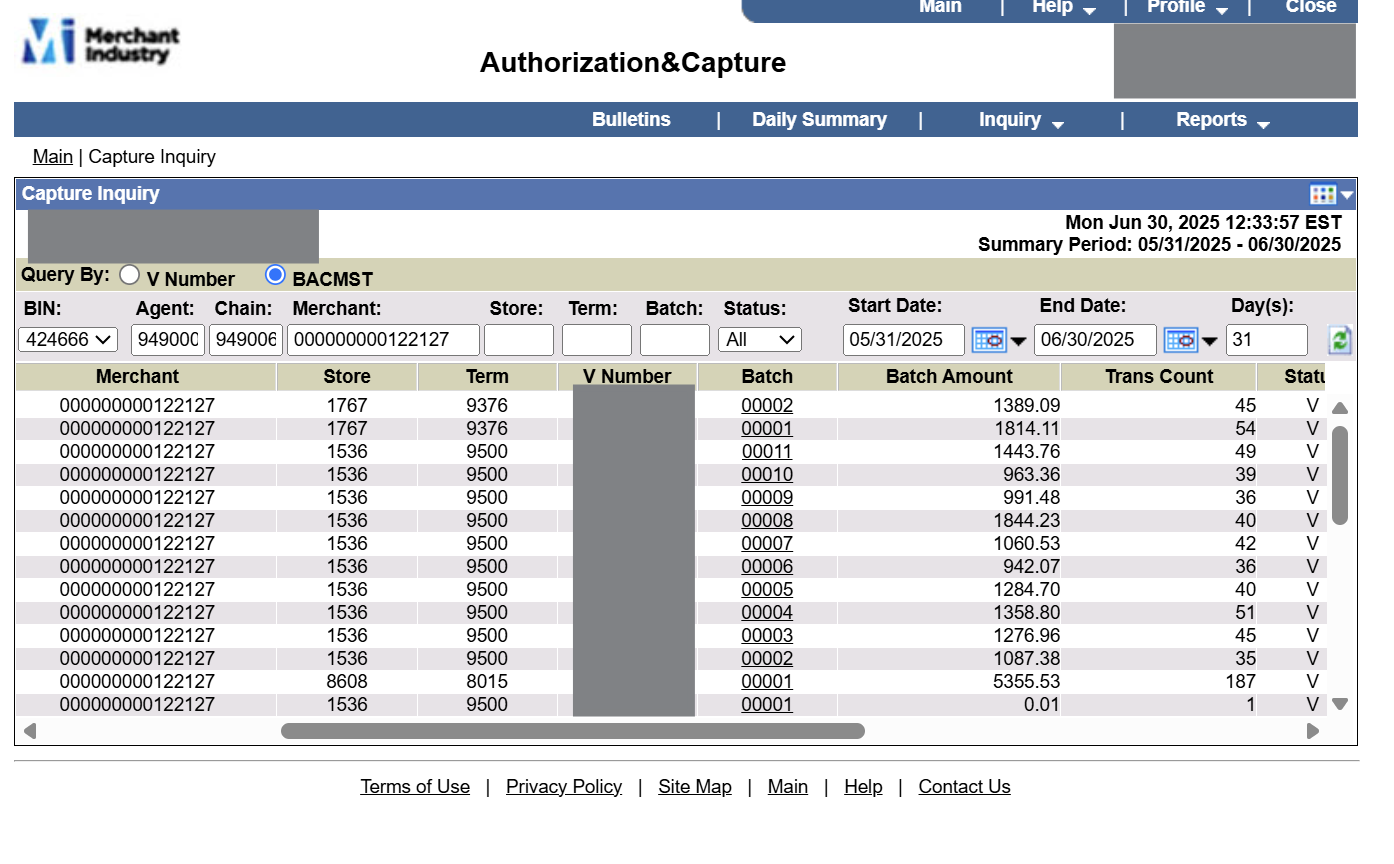Click the Trans Count column header
Image resolution: width=1394 pixels, height=864 pixels.
1159,377
